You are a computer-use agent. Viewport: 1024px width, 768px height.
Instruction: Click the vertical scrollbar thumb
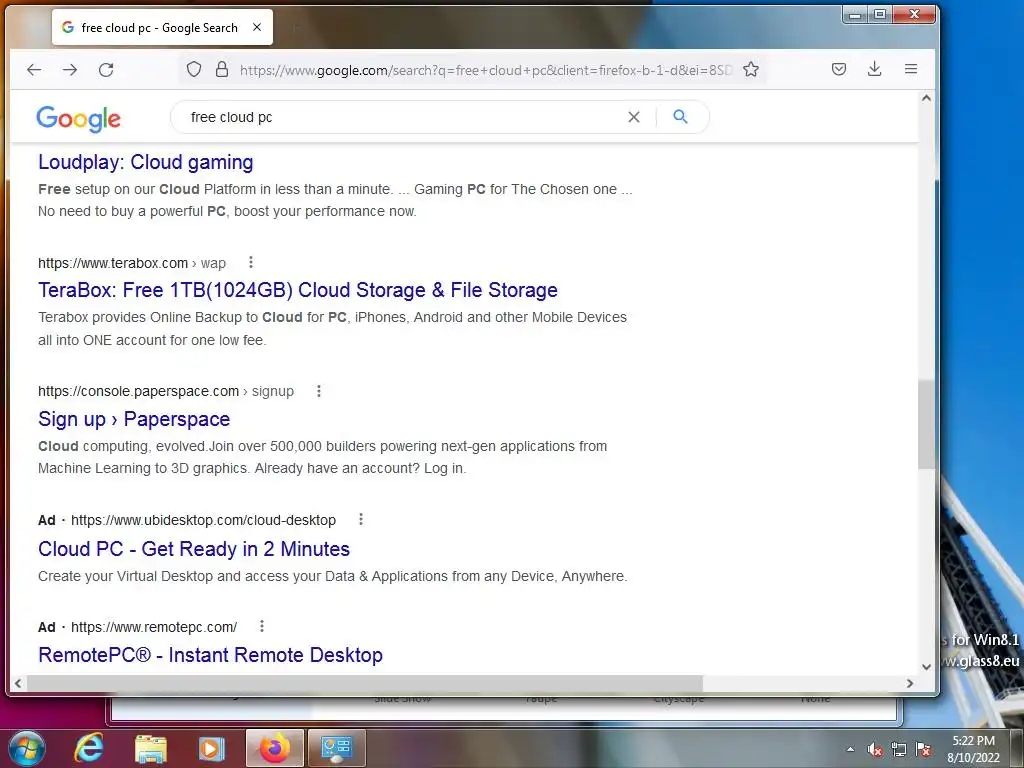pyautogui.click(x=926, y=424)
